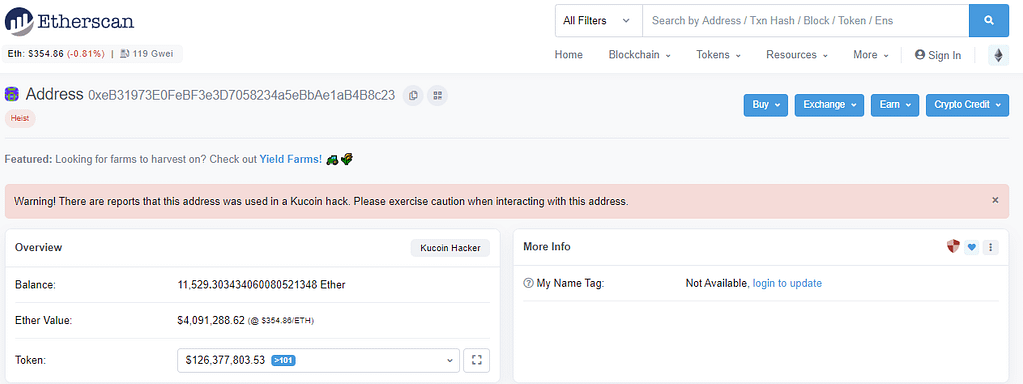Click the address blockie avatar icon

12,95
